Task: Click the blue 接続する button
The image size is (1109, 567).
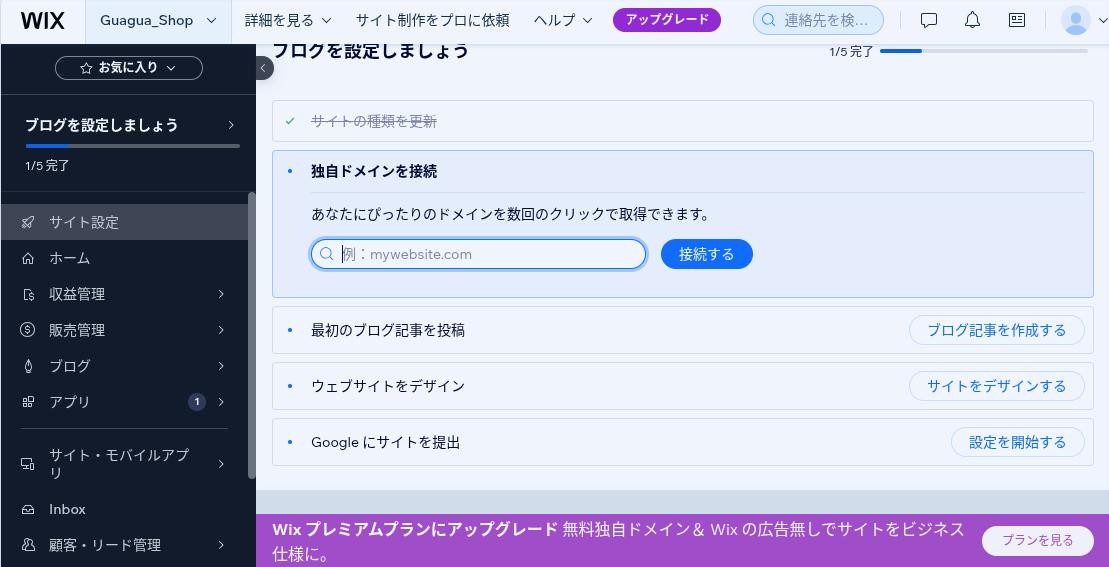Action: click(707, 255)
